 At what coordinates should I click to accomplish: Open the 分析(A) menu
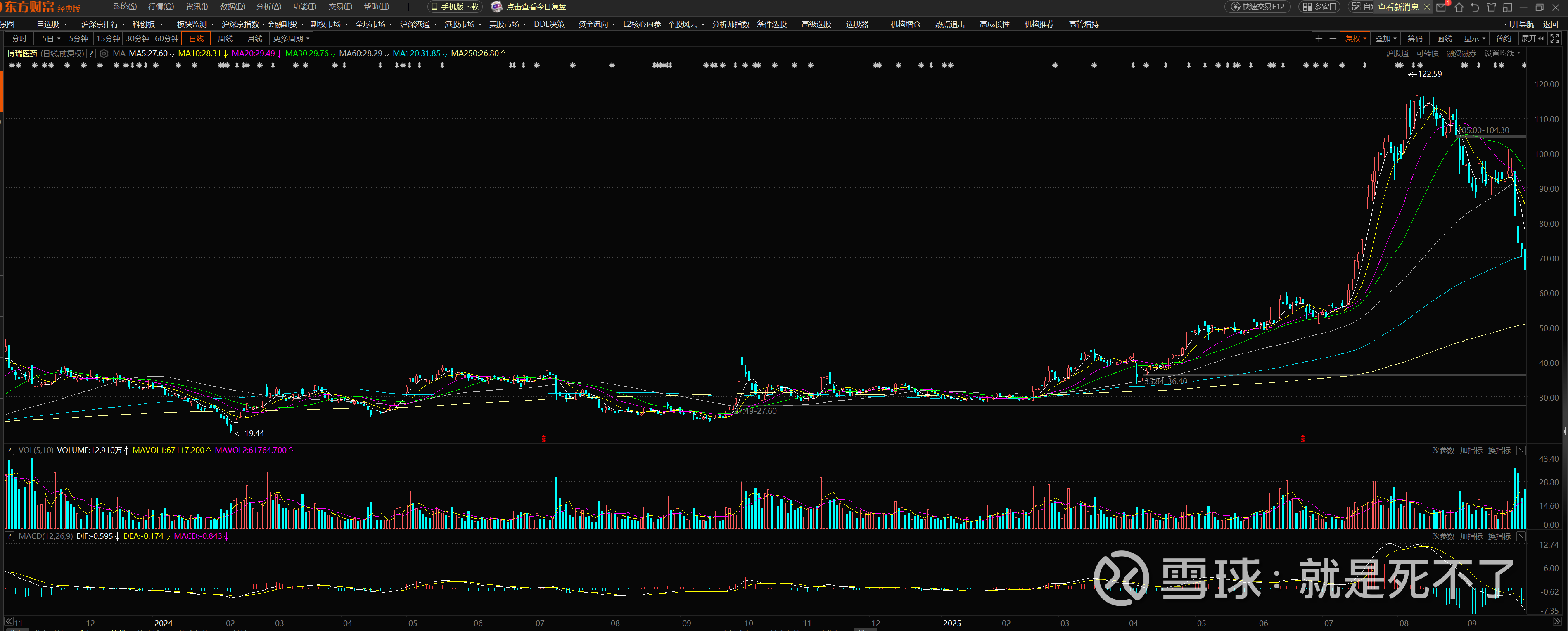pyautogui.click(x=268, y=7)
